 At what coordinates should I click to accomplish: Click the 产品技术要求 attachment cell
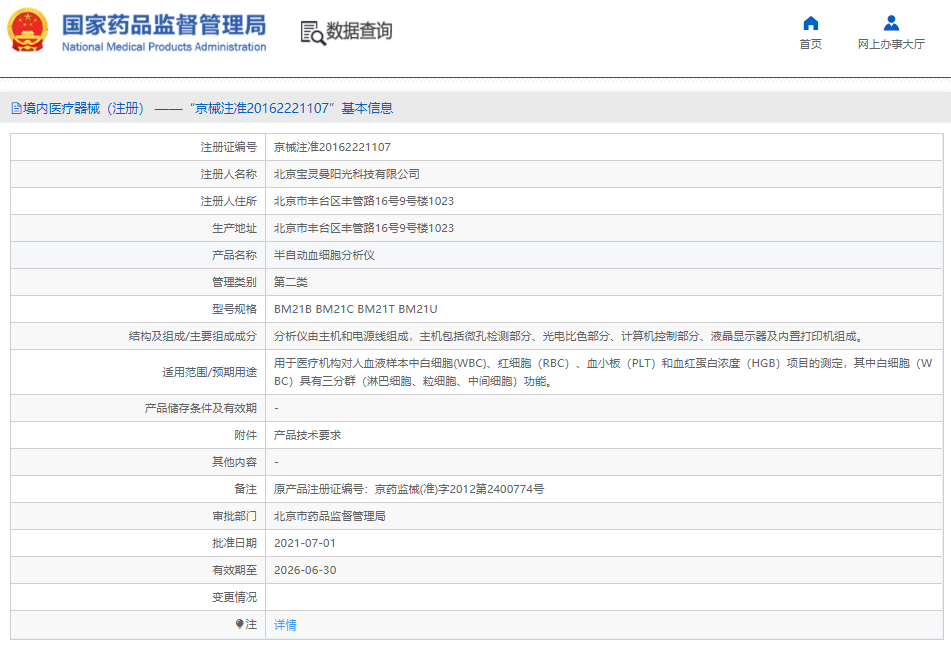point(307,435)
